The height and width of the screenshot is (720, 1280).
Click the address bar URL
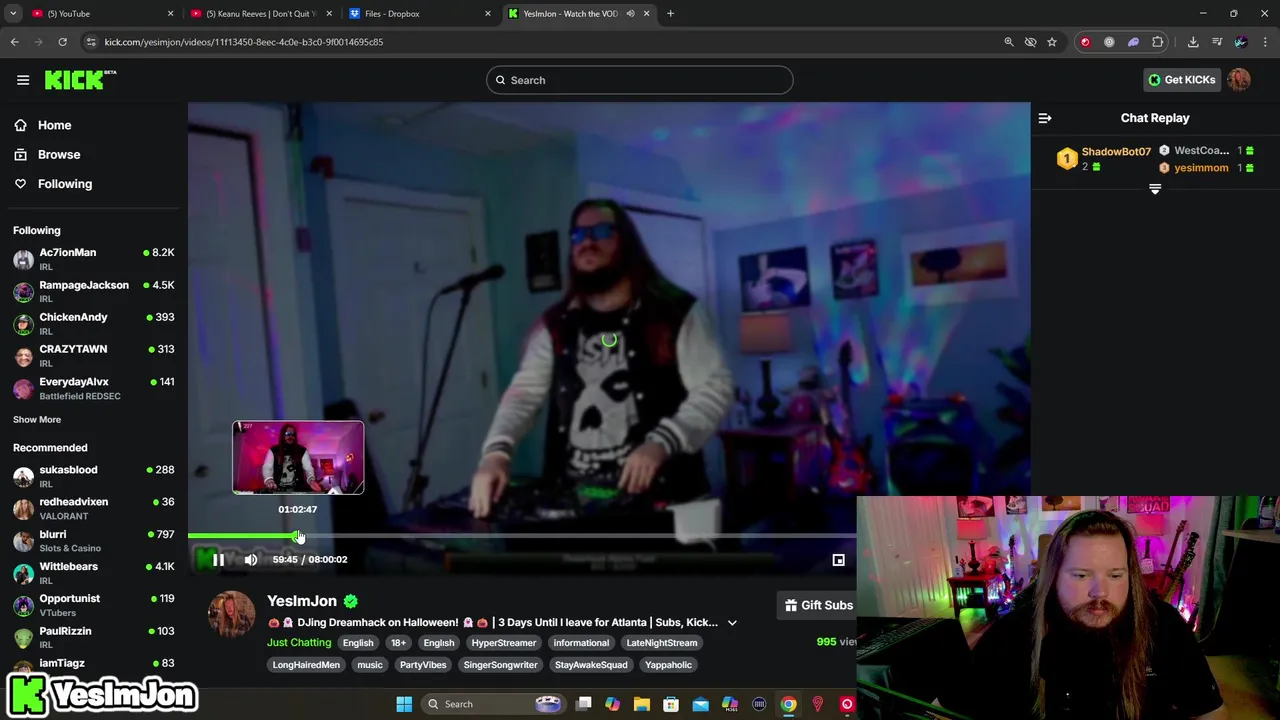(x=244, y=42)
